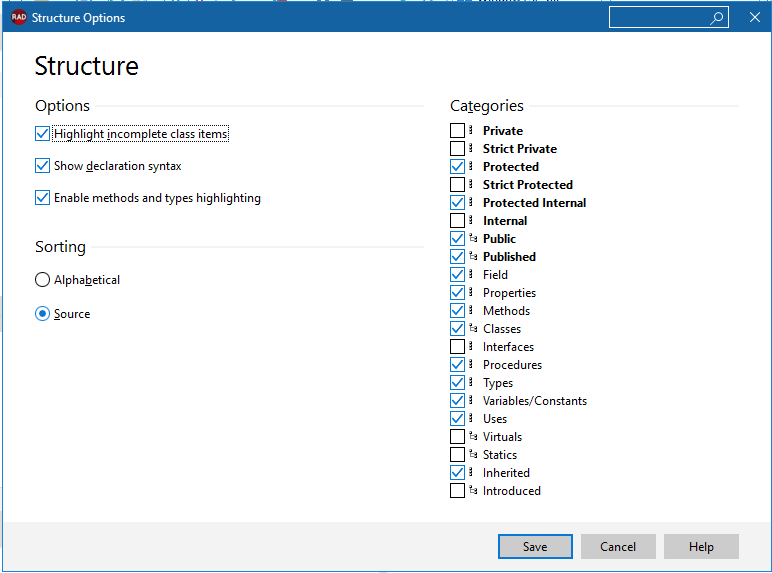This screenshot has width=772, height=573.
Task: Focus the title bar search field
Action: pos(660,18)
